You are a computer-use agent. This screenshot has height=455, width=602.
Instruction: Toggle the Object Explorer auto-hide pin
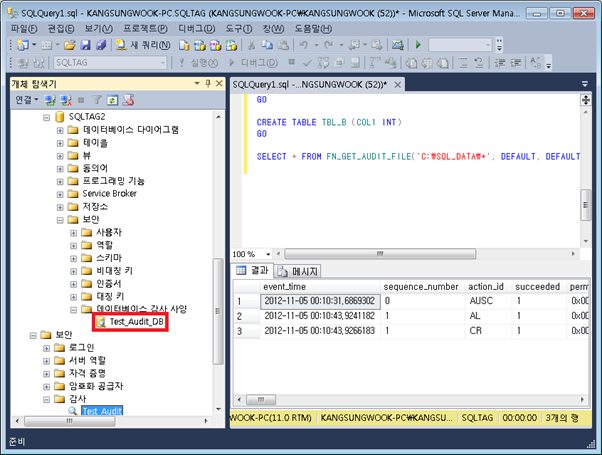[208, 83]
